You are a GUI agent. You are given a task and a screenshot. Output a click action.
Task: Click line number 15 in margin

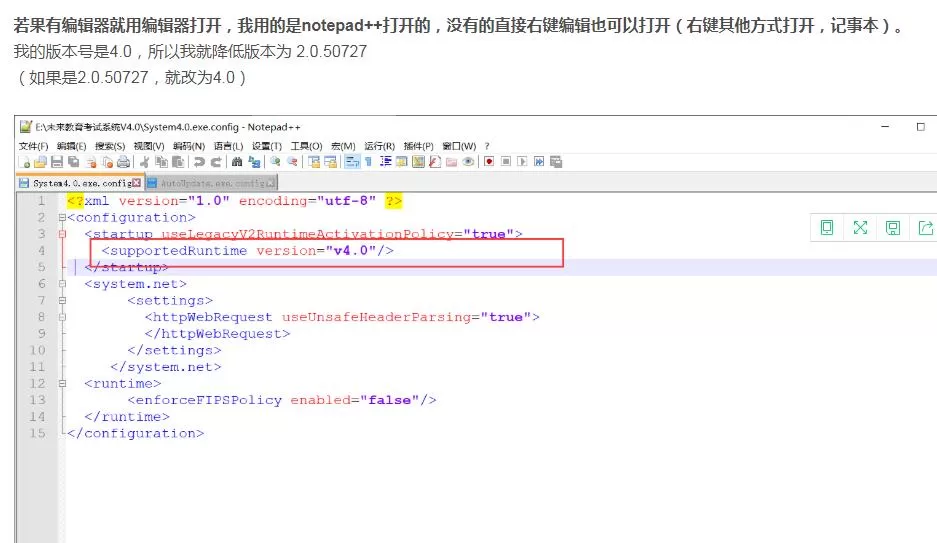[37, 433]
